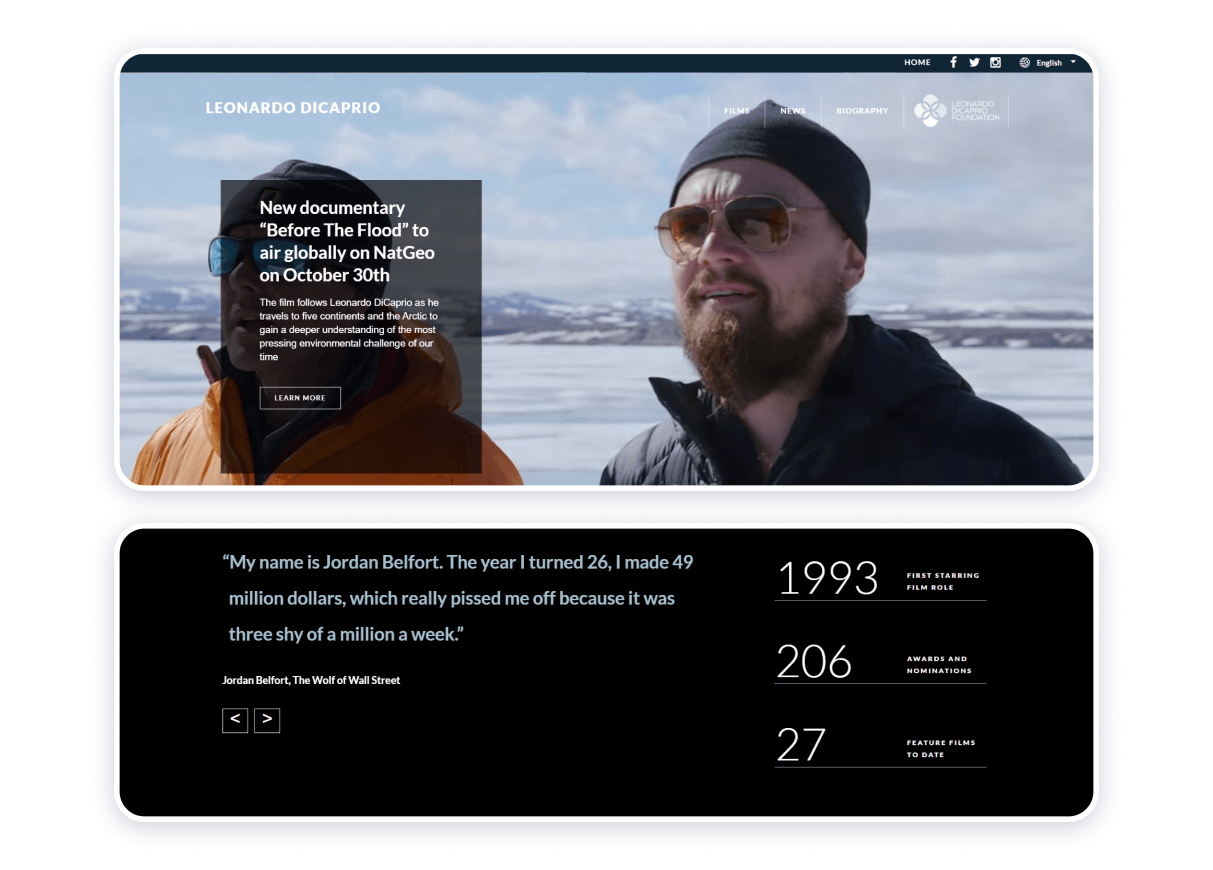Select the English language label
The width and height of the screenshot is (1213, 870).
click(x=1049, y=63)
